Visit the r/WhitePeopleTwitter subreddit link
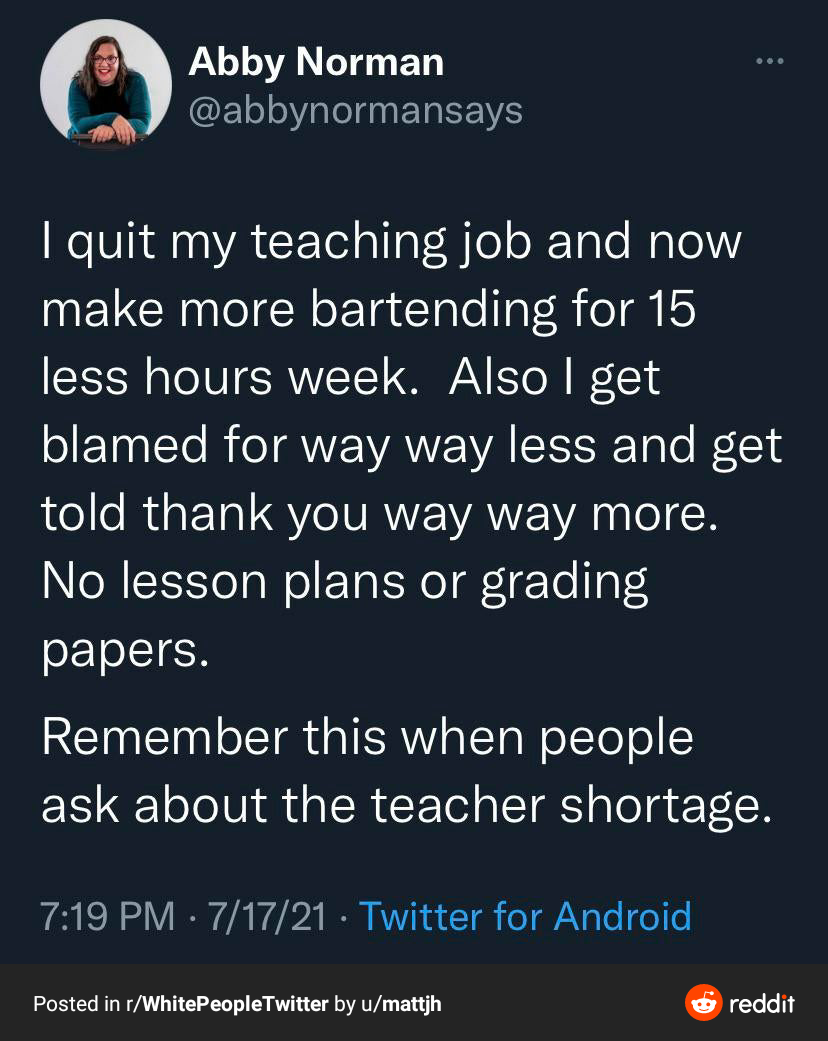The height and width of the screenshot is (1041, 828). (227, 1004)
